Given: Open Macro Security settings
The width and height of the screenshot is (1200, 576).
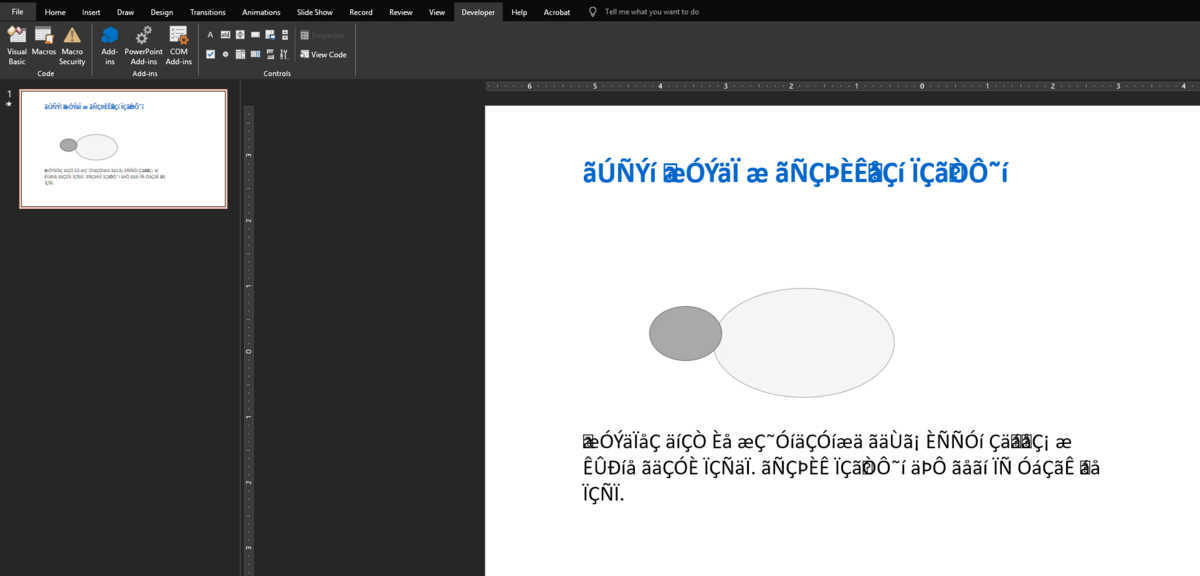Looking at the screenshot, I should pos(72,46).
